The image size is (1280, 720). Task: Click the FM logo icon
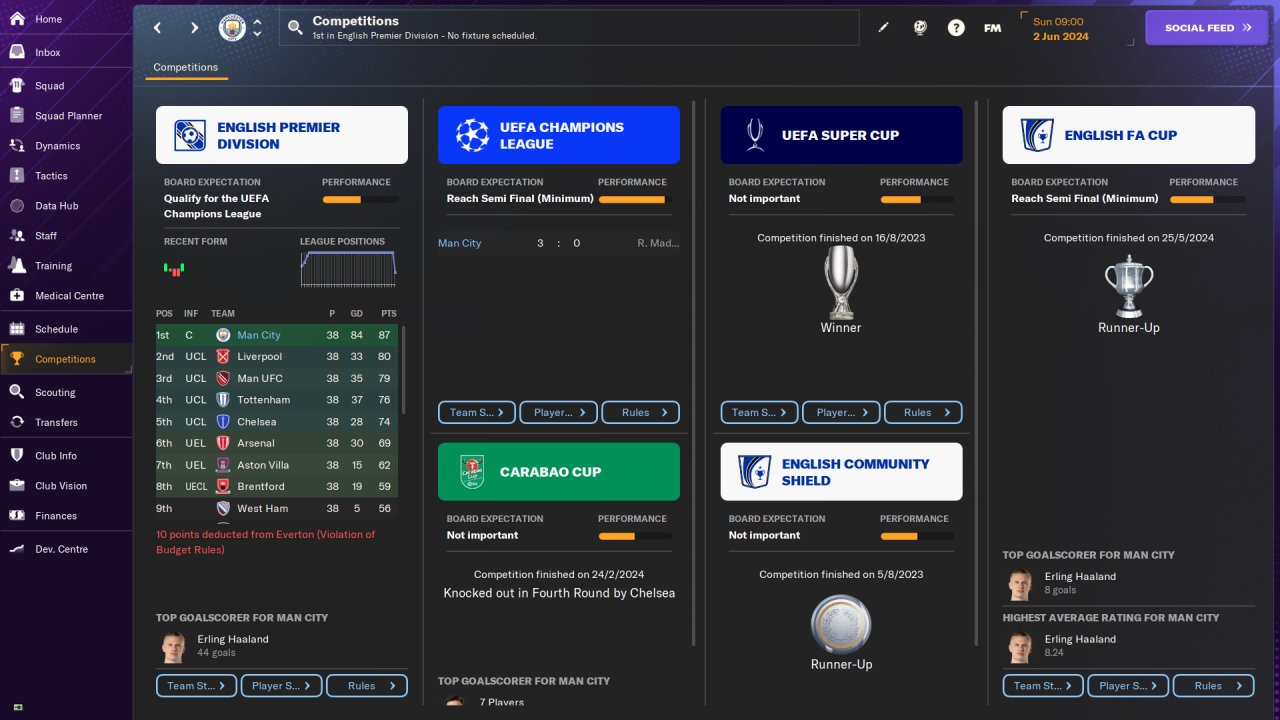coord(992,28)
